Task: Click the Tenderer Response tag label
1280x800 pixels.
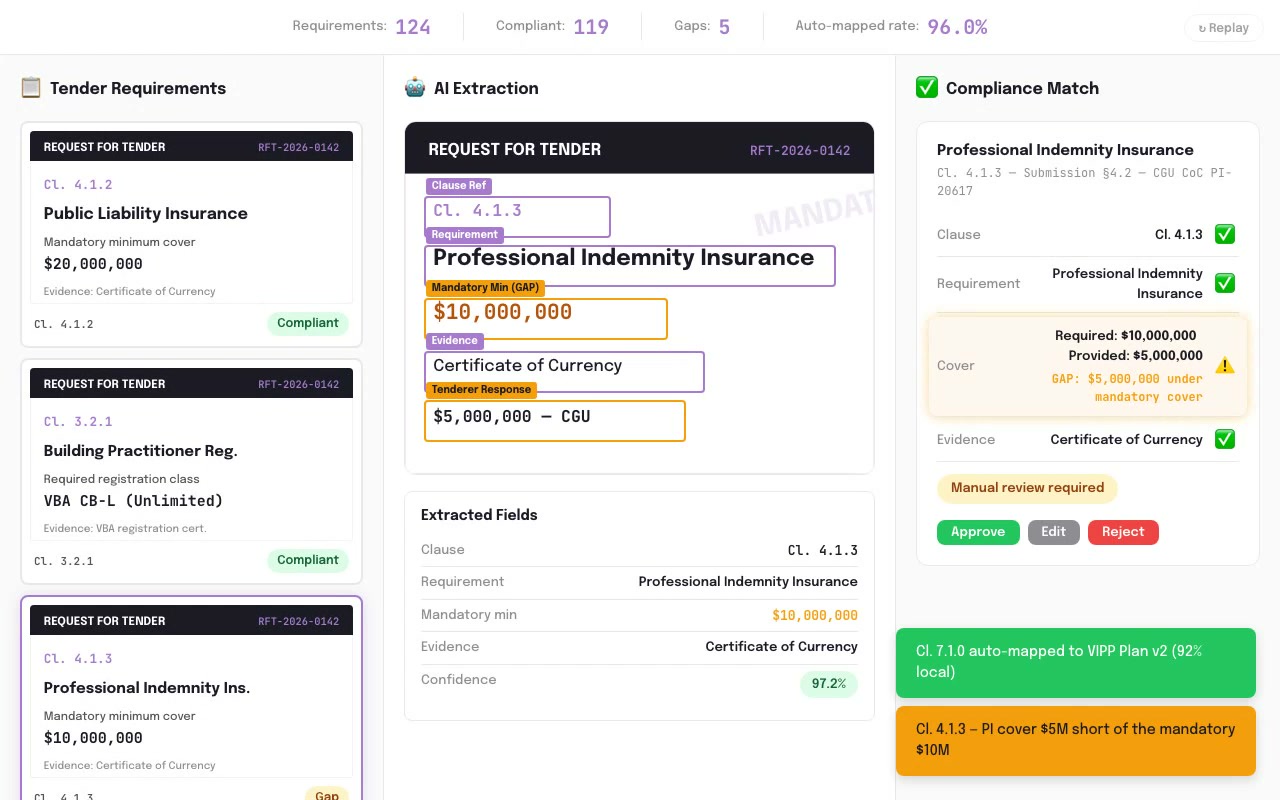Action: (481, 390)
